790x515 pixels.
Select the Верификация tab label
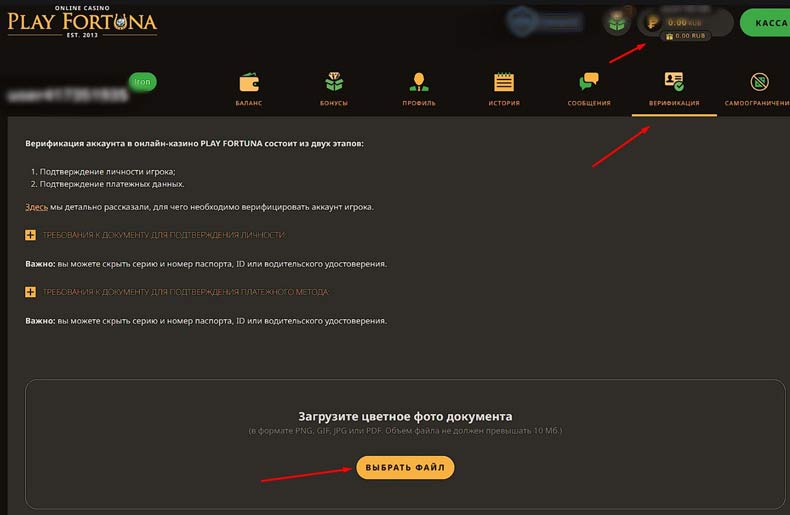(x=674, y=103)
